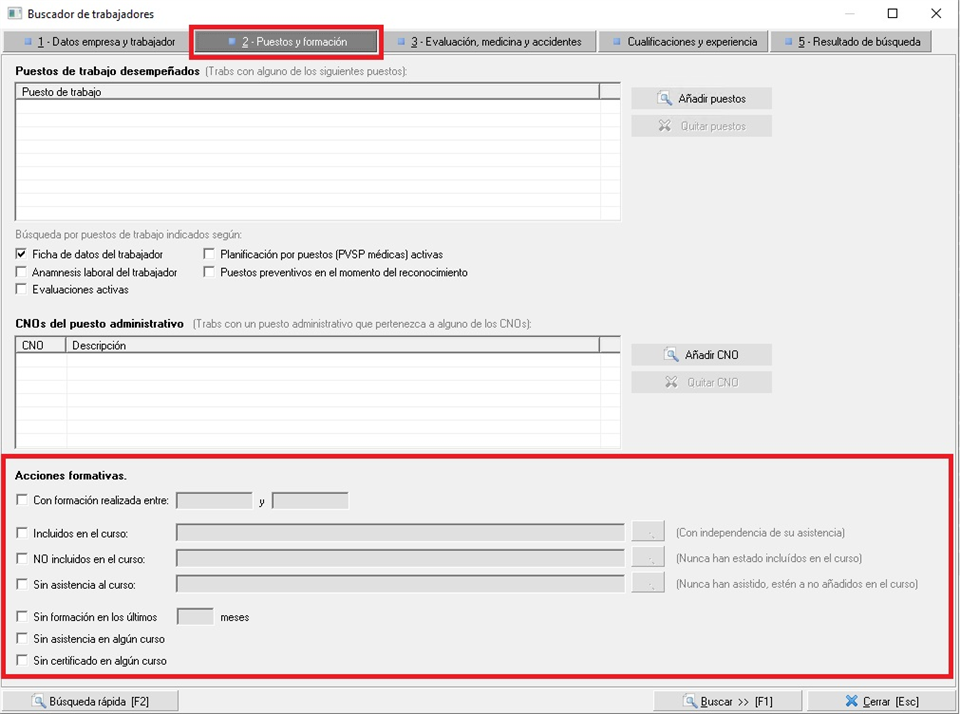Click the X icon on Quitar CNO
The height and width of the screenshot is (714, 960).
click(x=671, y=383)
